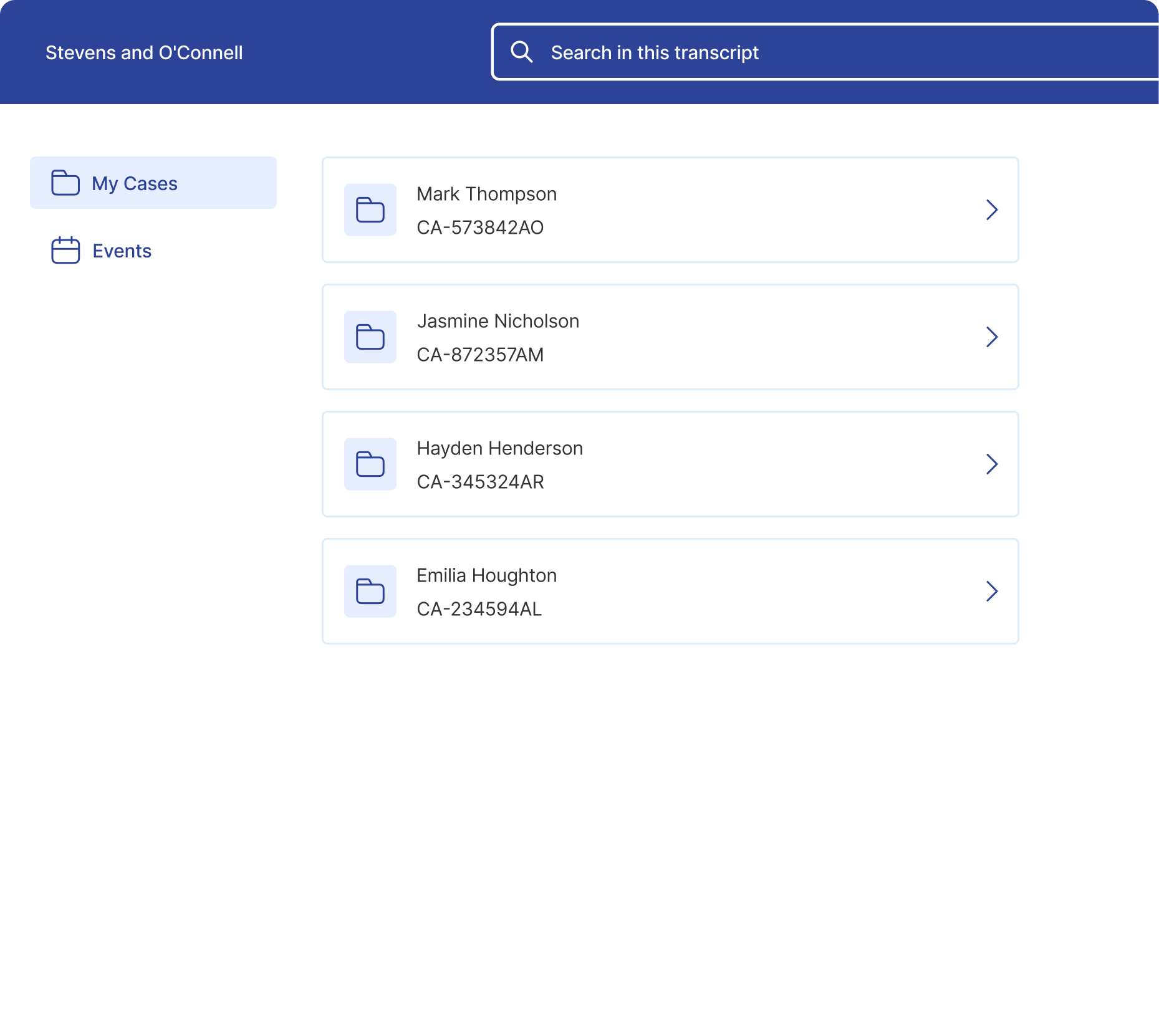Click the folder icon on Emilia Houghton's case
This screenshot has width=1159, height=1036.
tap(370, 591)
